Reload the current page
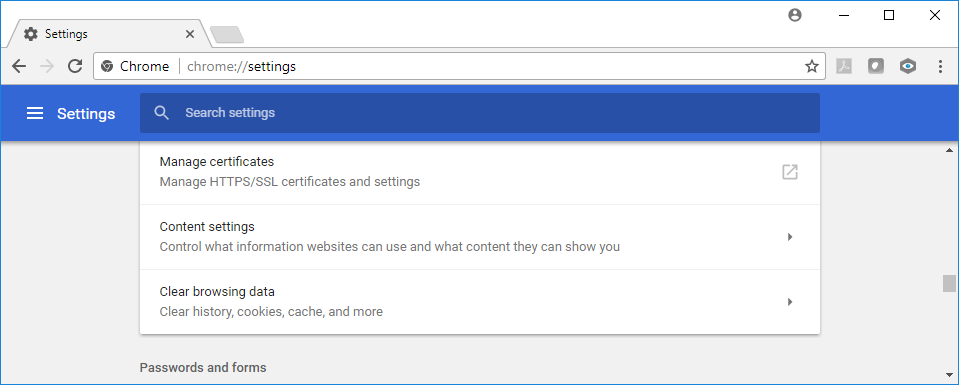The height and width of the screenshot is (385, 959). (75, 66)
